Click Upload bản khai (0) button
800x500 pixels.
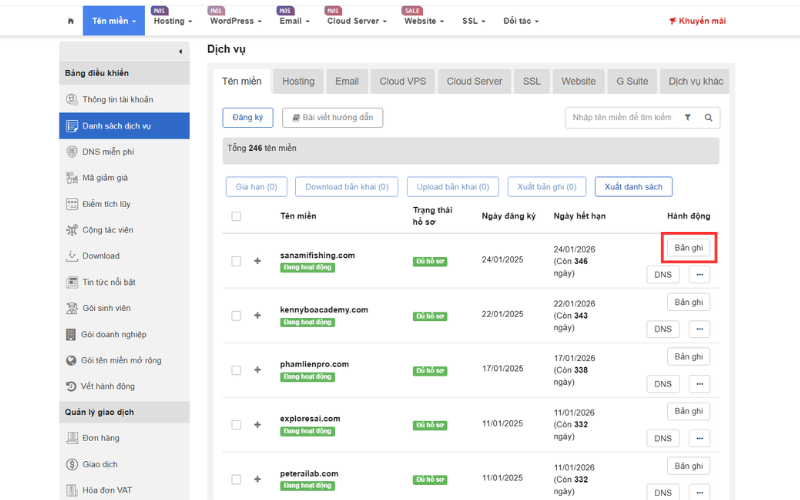453,187
